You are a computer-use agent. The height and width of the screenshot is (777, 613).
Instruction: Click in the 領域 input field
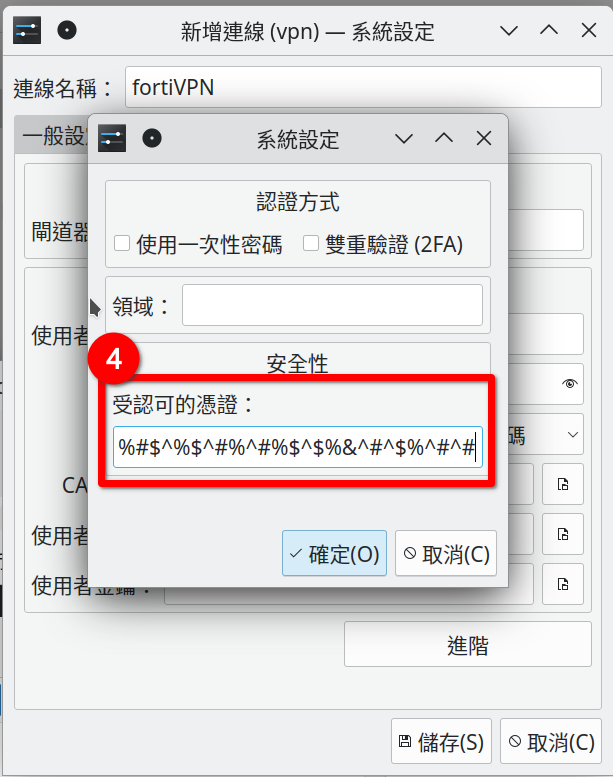pyautogui.click(x=332, y=305)
